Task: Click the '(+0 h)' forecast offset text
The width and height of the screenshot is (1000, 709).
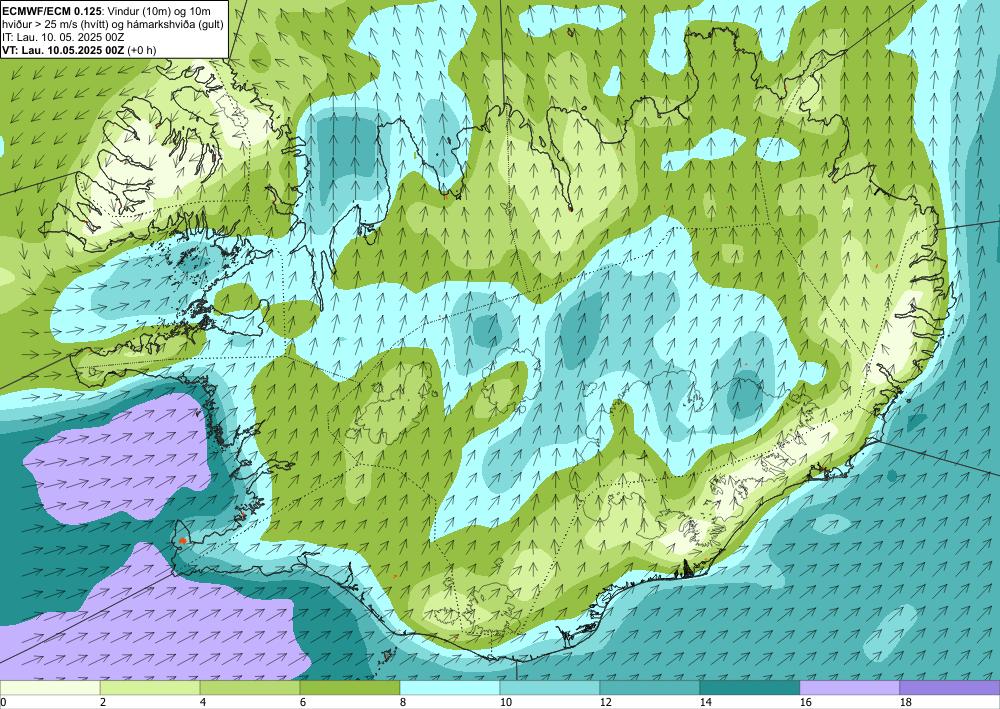Action: (x=142, y=50)
